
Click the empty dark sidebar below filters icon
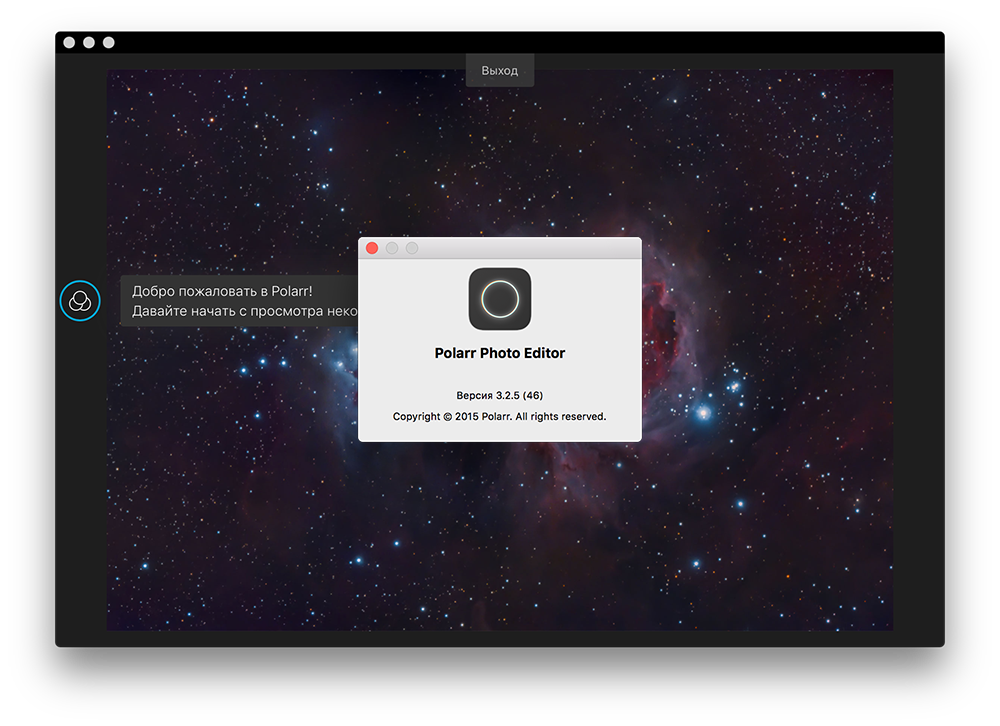pyautogui.click(x=80, y=480)
